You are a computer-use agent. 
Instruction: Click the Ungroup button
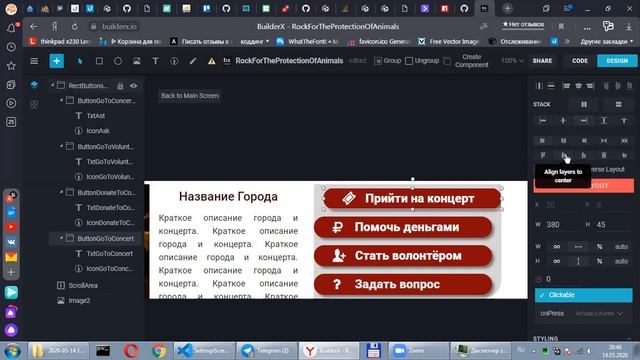pyautogui.click(x=422, y=61)
